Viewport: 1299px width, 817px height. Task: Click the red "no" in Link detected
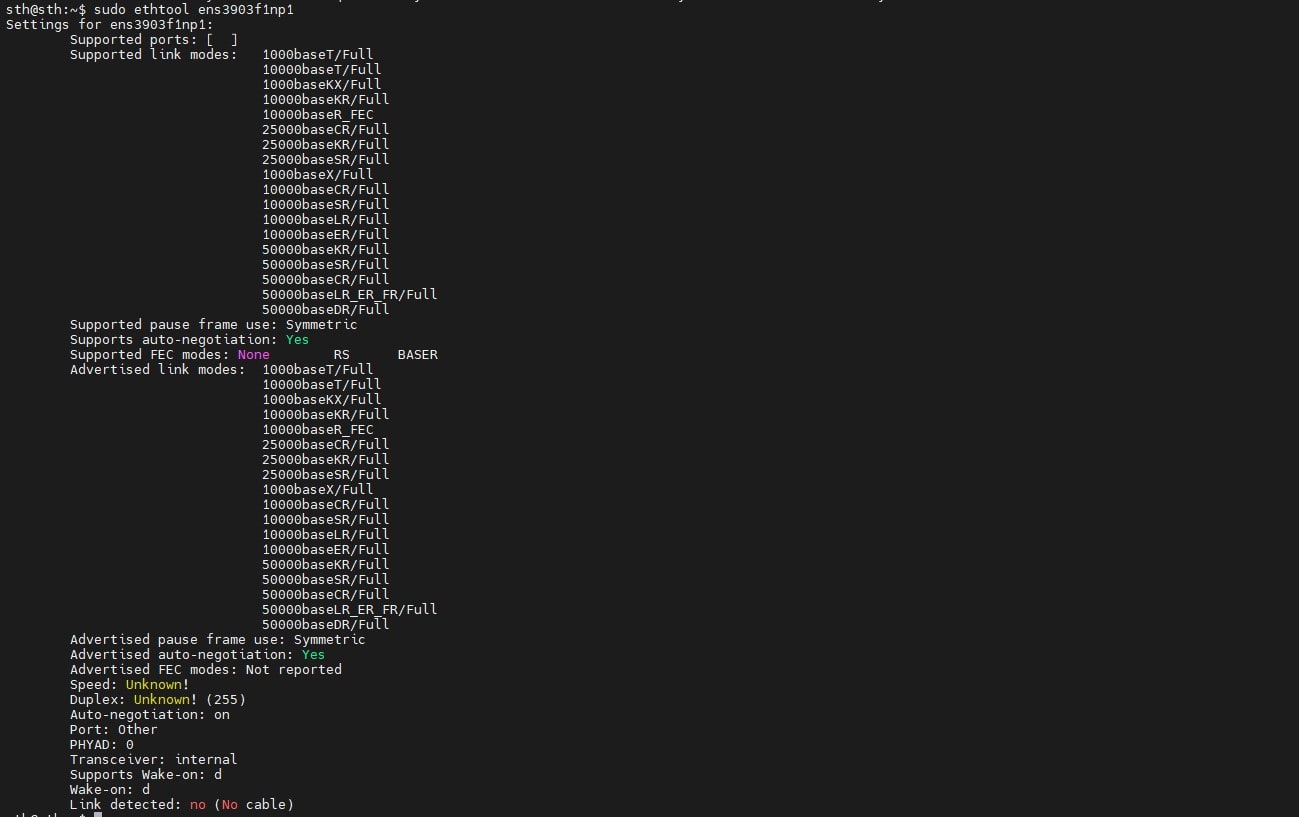[197, 804]
